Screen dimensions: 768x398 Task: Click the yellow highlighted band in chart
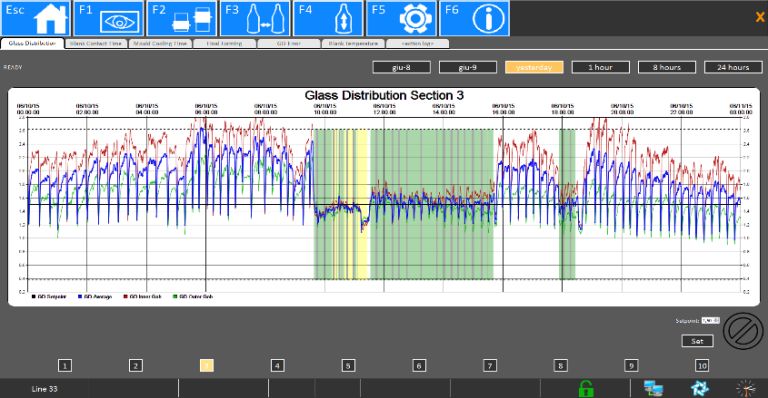click(361, 204)
